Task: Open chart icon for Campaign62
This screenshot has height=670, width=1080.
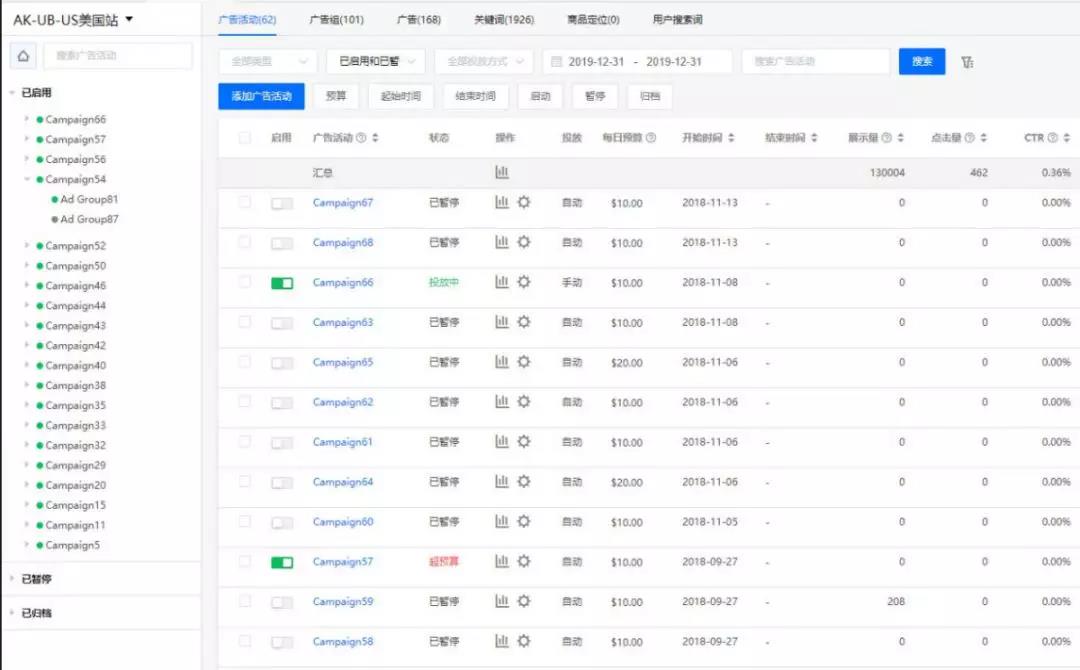Action: [502, 402]
